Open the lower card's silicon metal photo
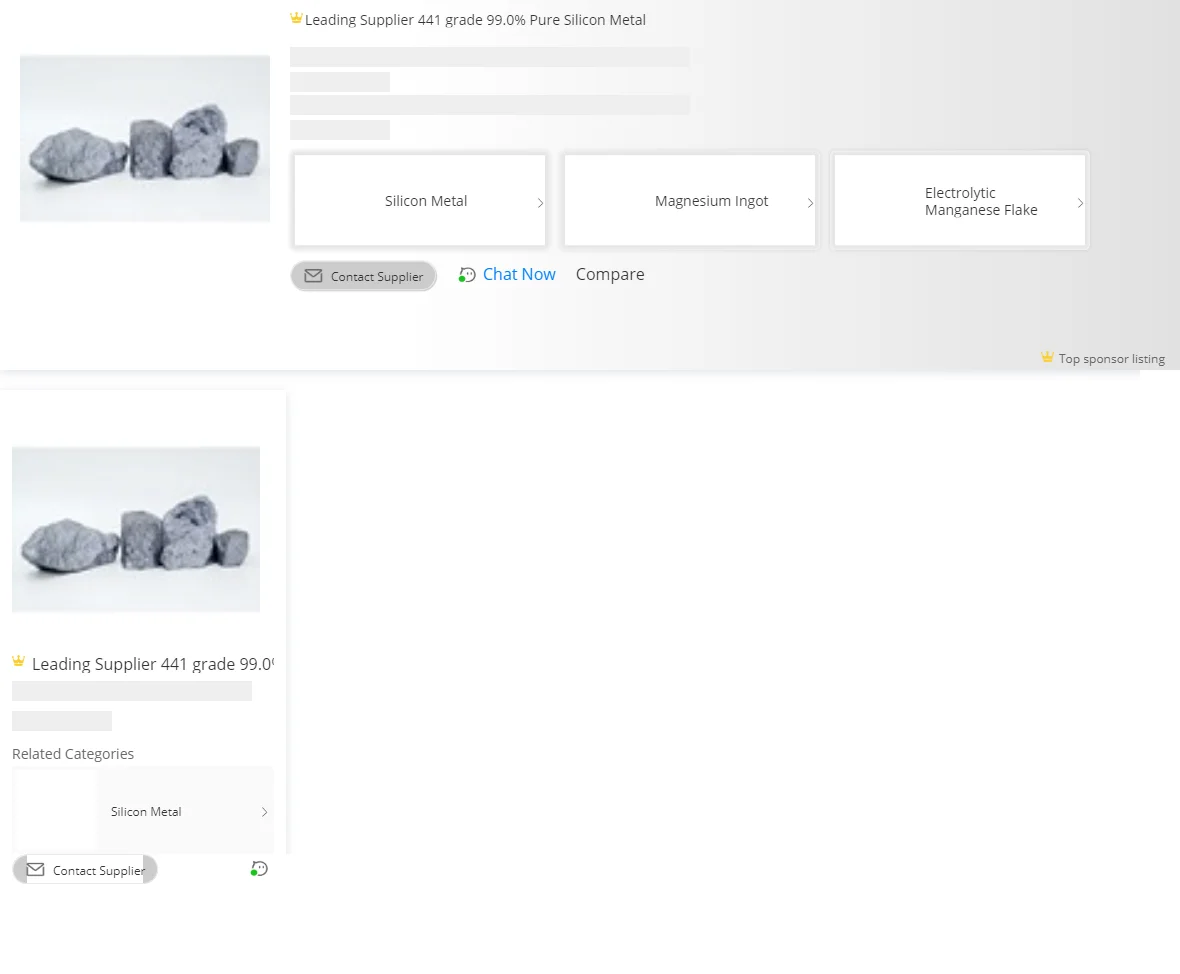This screenshot has height=974, width=1180. click(x=136, y=529)
